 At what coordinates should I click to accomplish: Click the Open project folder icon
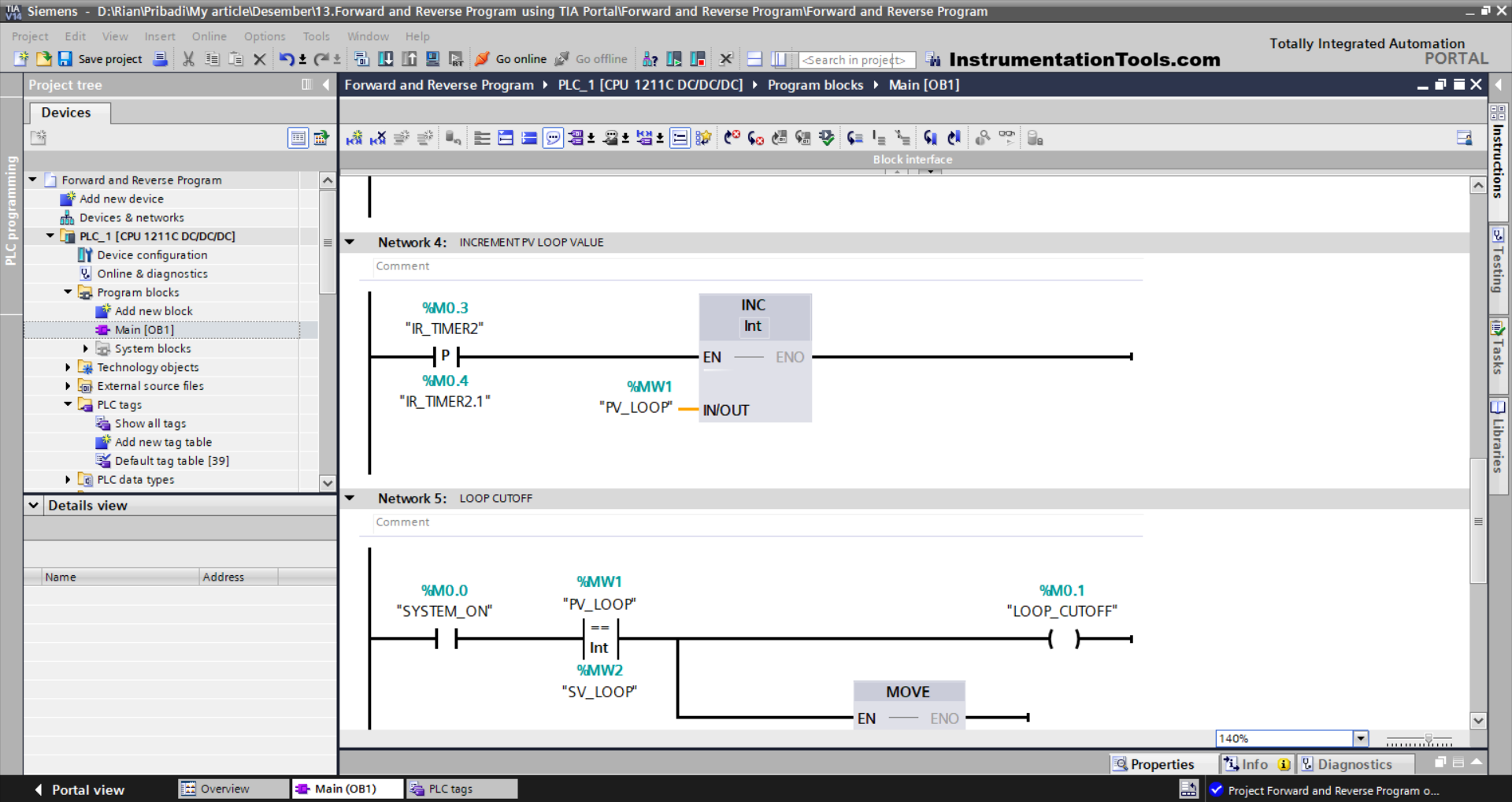[44, 59]
